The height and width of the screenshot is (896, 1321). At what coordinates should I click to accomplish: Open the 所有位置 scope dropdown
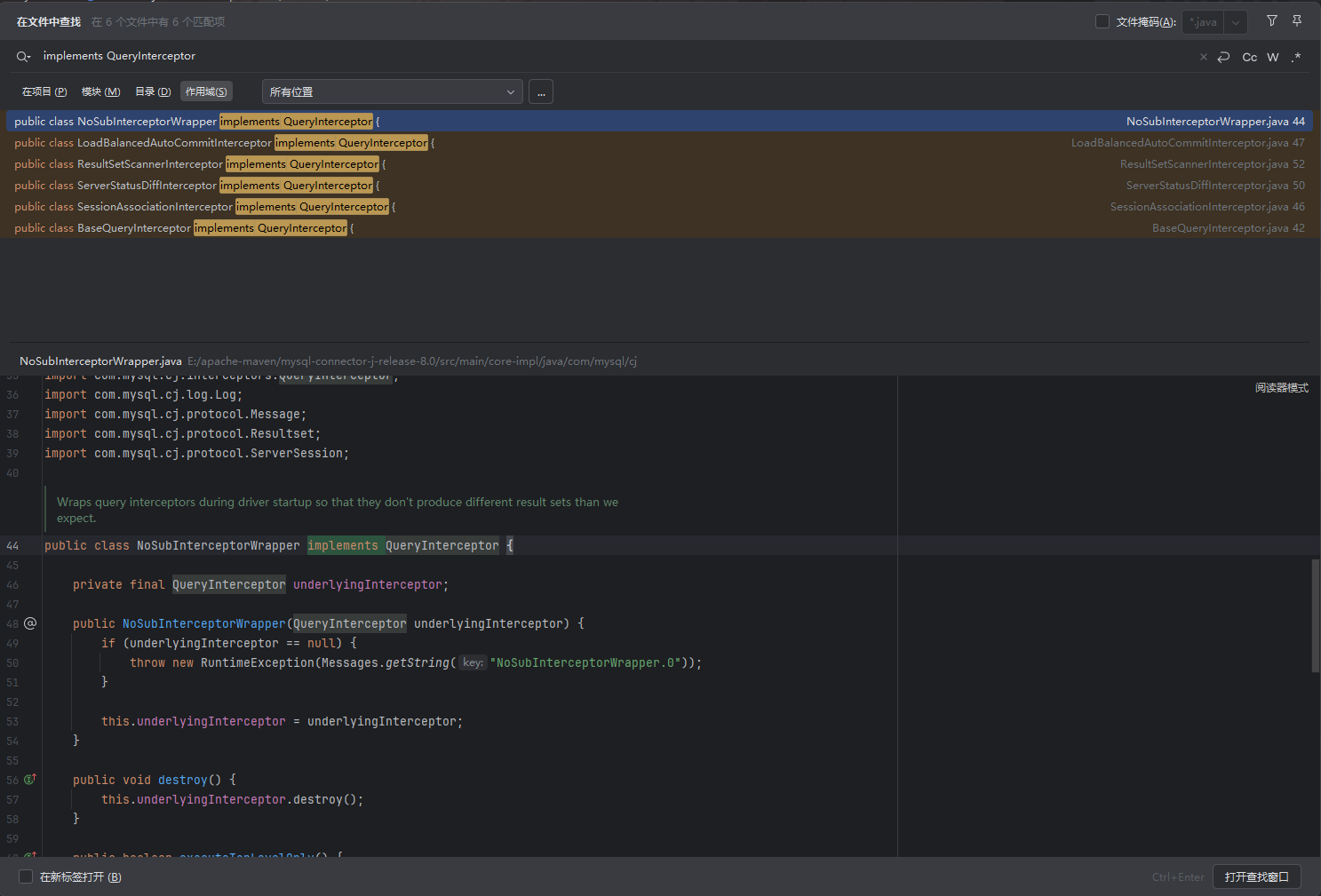(x=392, y=91)
